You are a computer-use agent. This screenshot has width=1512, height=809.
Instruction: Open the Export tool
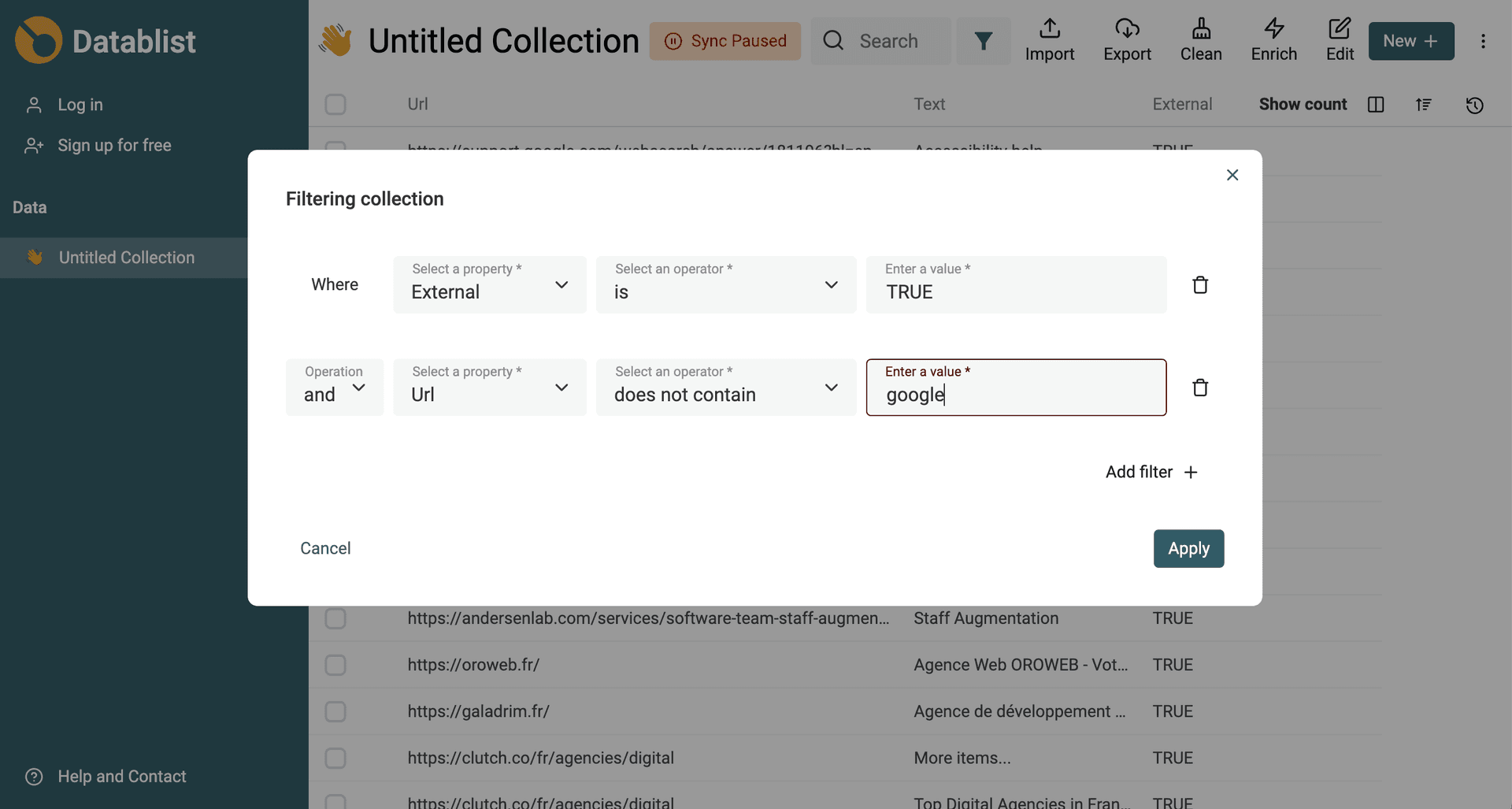[x=1127, y=41]
